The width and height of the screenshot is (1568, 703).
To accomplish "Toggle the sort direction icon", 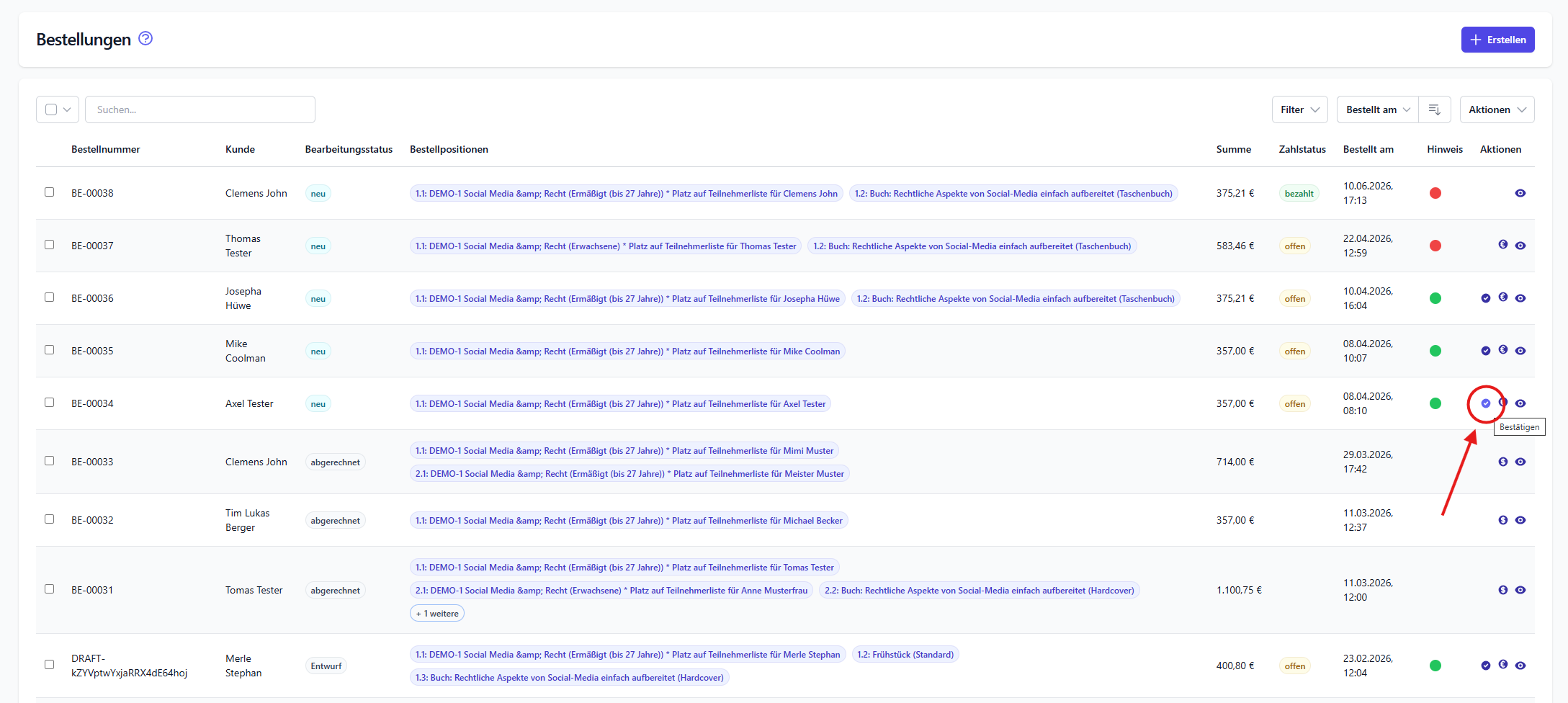I will (x=1435, y=109).
